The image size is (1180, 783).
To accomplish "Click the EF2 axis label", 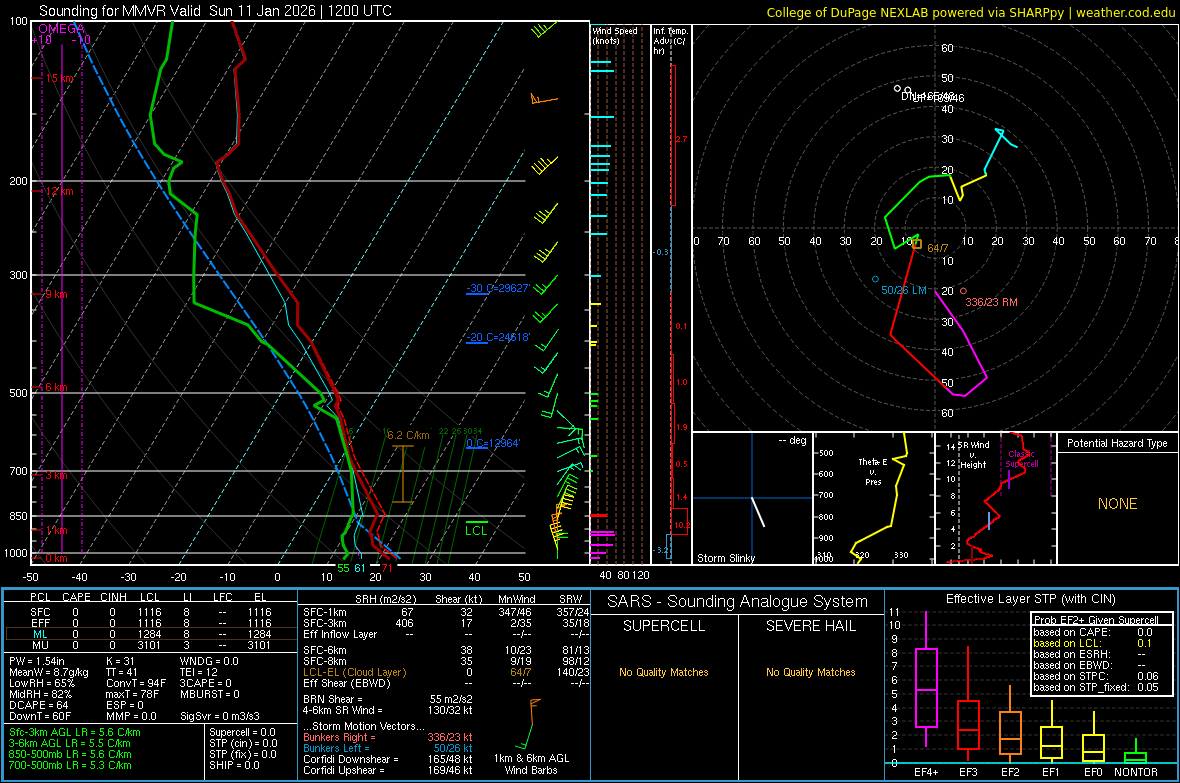I will tap(1010, 772).
